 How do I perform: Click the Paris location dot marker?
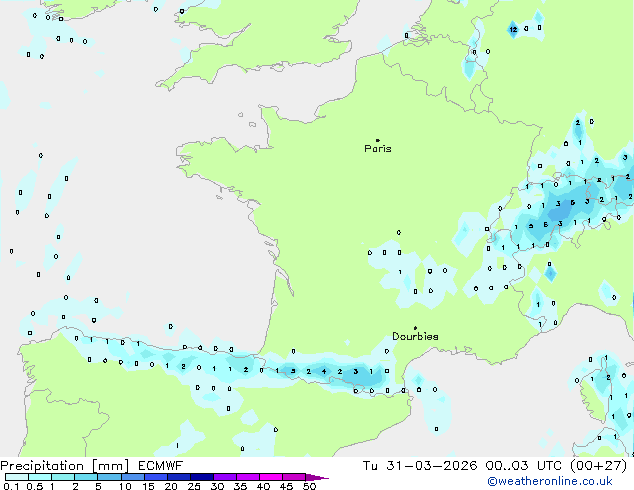[378, 140]
